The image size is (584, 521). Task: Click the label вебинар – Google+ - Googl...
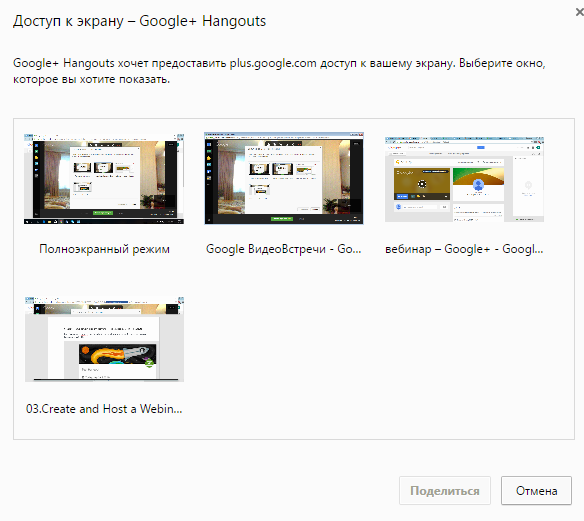464,249
